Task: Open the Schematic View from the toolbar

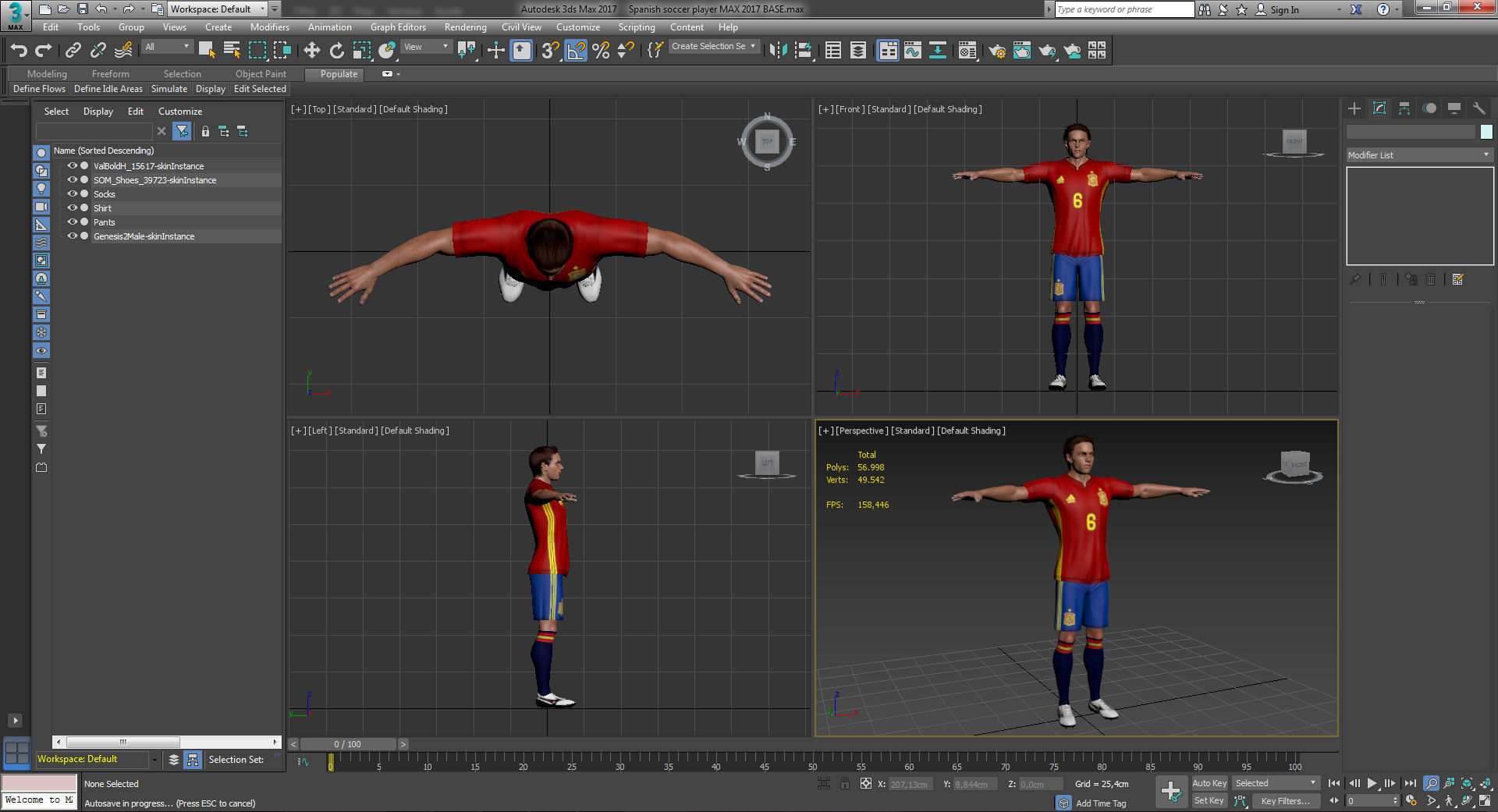Action: pos(938,51)
